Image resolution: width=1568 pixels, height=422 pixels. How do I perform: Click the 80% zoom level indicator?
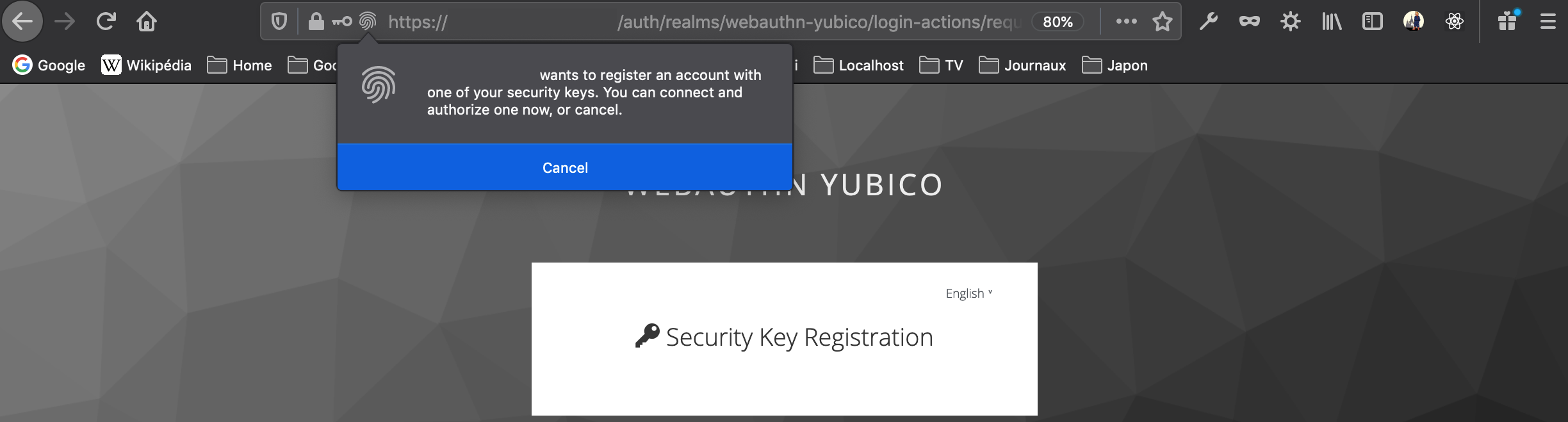(x=1058, y=21)
